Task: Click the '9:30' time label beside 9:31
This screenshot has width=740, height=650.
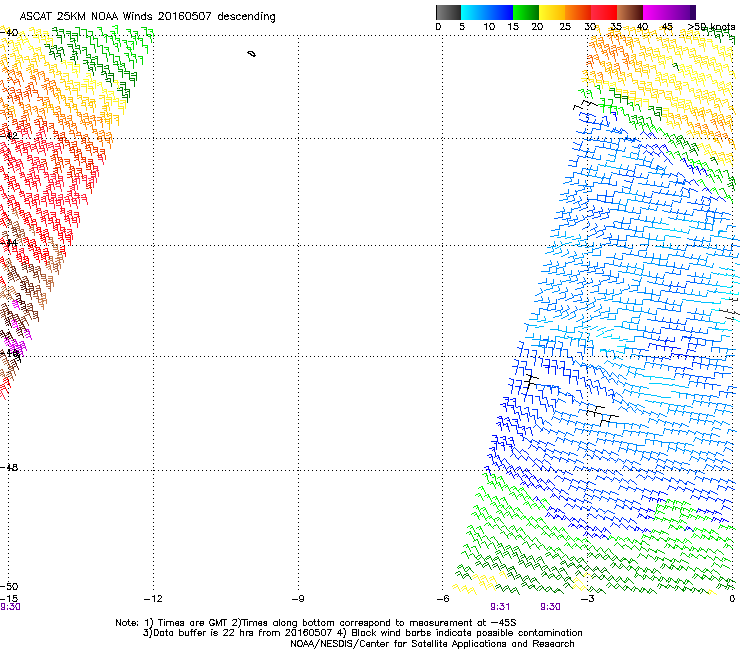Action: click(550, 607)
